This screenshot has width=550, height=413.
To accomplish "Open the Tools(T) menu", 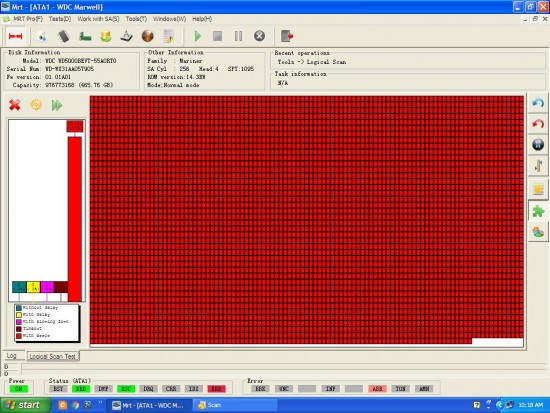I will (136, 19).
